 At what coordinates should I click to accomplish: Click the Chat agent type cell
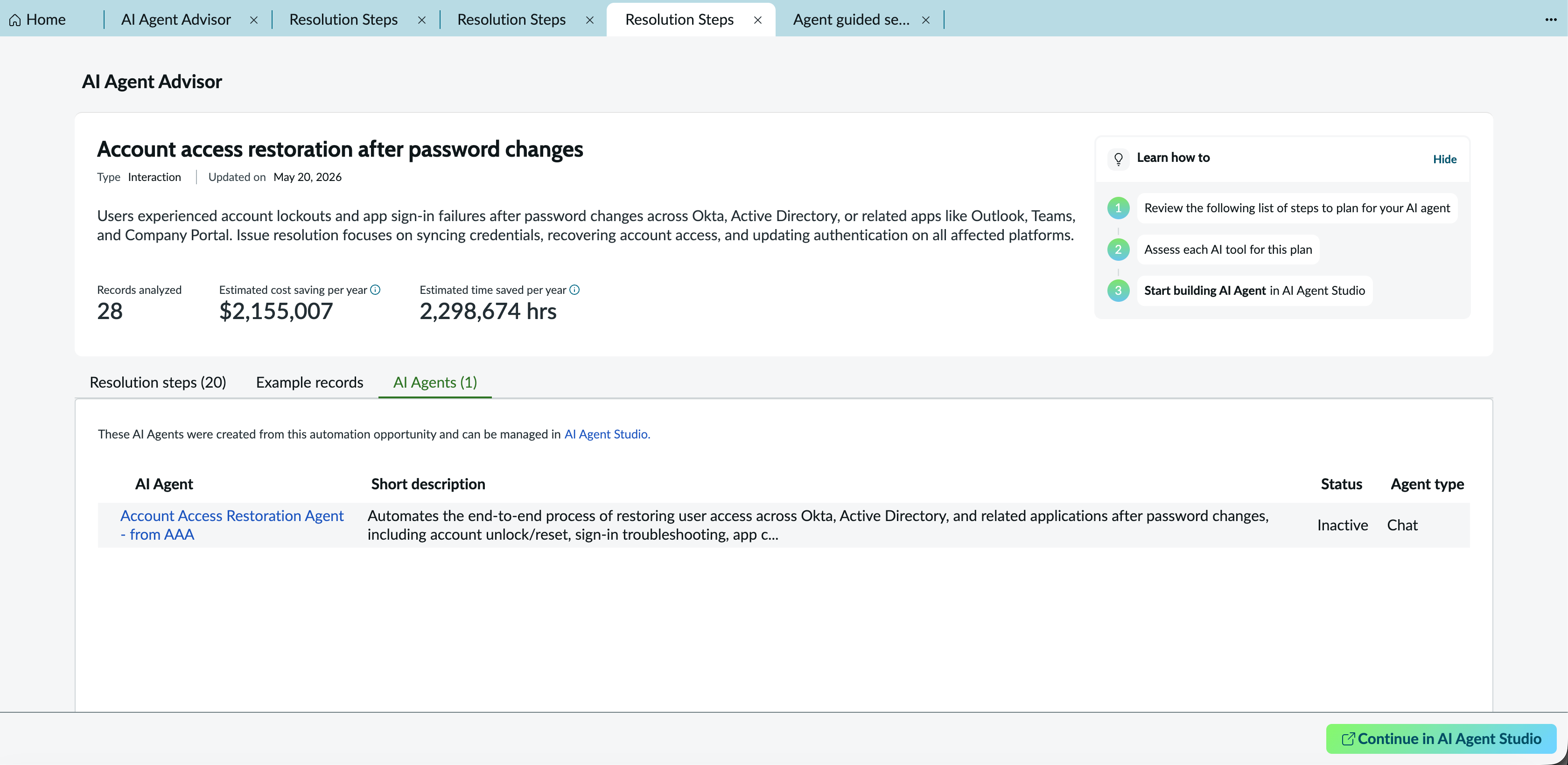1402,525
